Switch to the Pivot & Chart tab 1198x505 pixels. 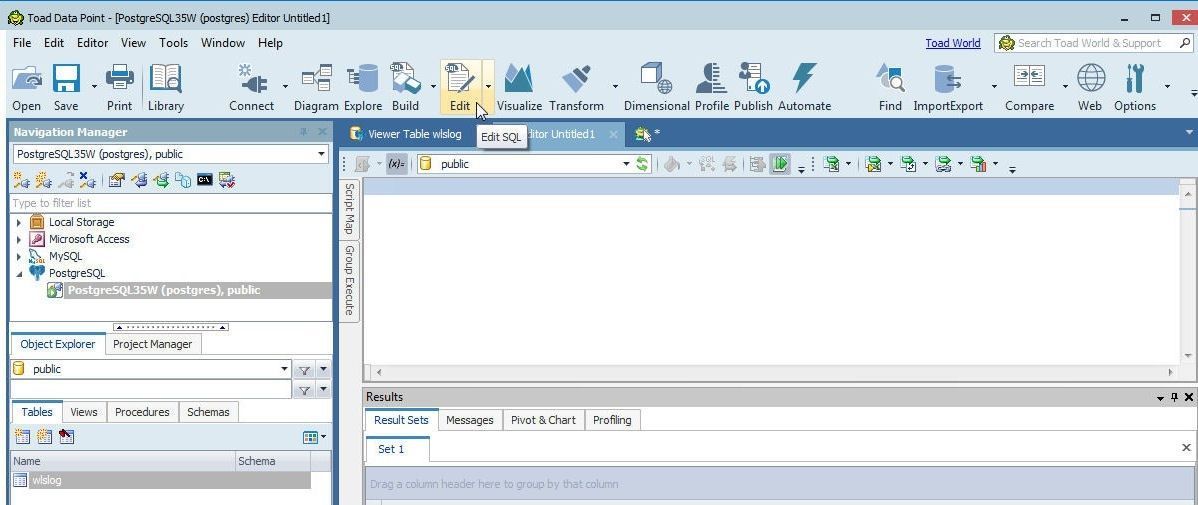point(543,419)
